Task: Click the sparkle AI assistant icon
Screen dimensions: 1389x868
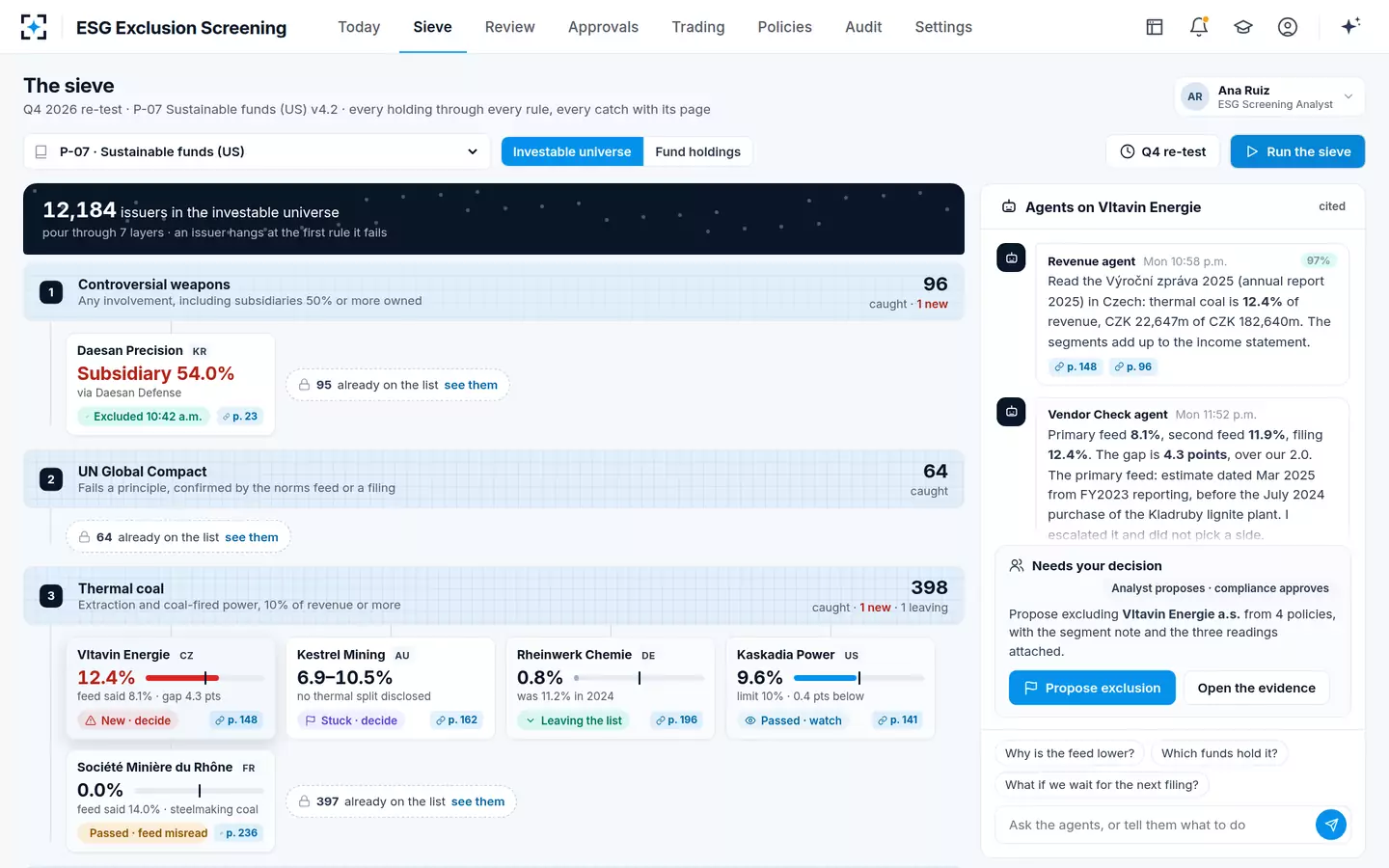Action: (1350, 27)
